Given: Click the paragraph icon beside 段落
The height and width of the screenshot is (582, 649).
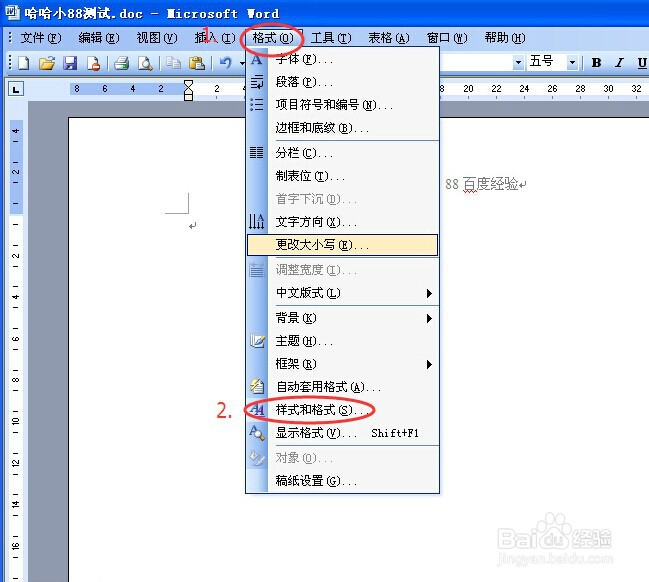Looking at the screenshot, I should click(x=257, y=82).
